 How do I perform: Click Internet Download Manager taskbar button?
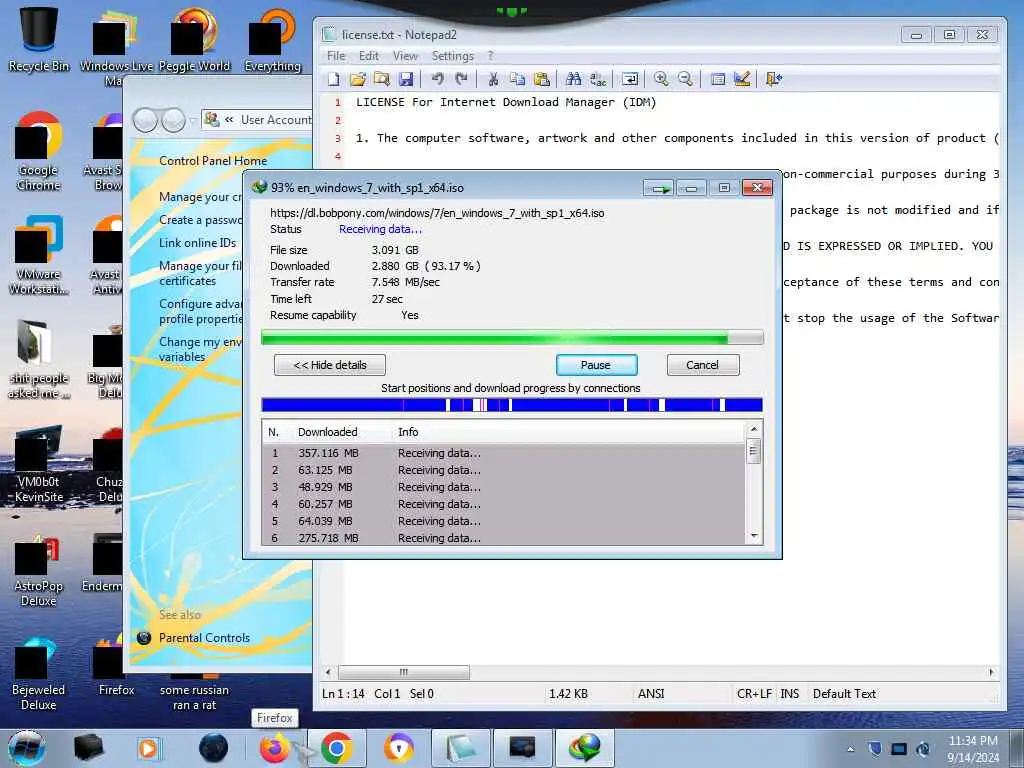pyautogui.click(x=584, y=748)
